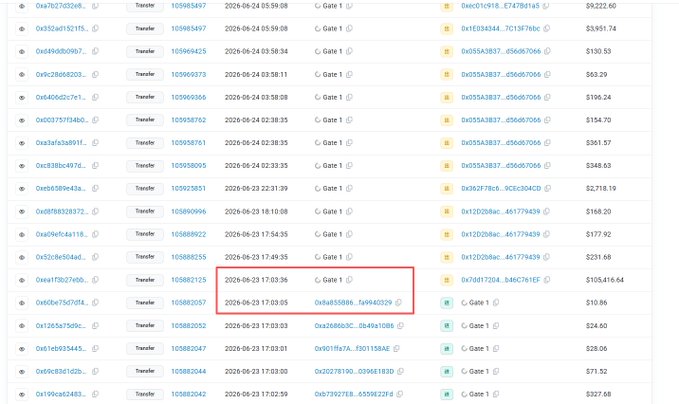Toggle the eye icon for transaction 0xa3afa3a891f
This screenshot has width=679, height=404.
pyautogui.click(x=22, y=143)
